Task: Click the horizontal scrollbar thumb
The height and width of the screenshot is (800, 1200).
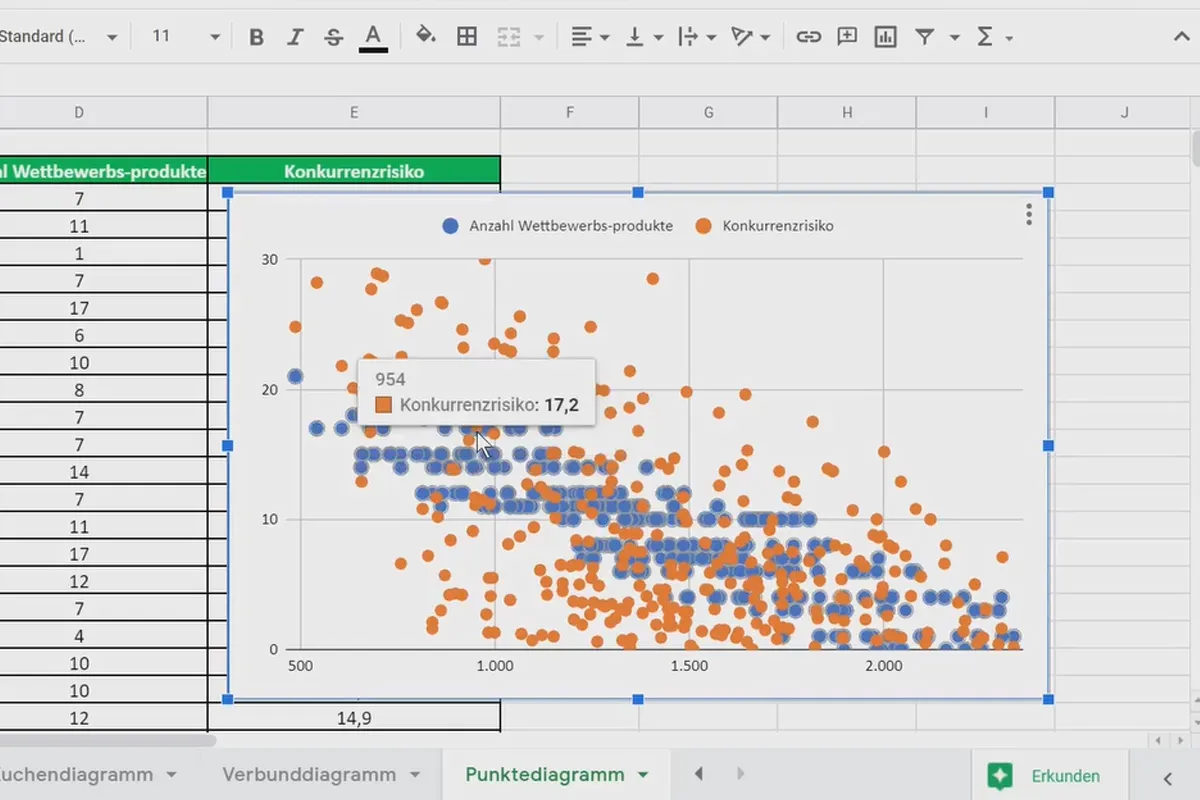Action: [x=108, y=741]
